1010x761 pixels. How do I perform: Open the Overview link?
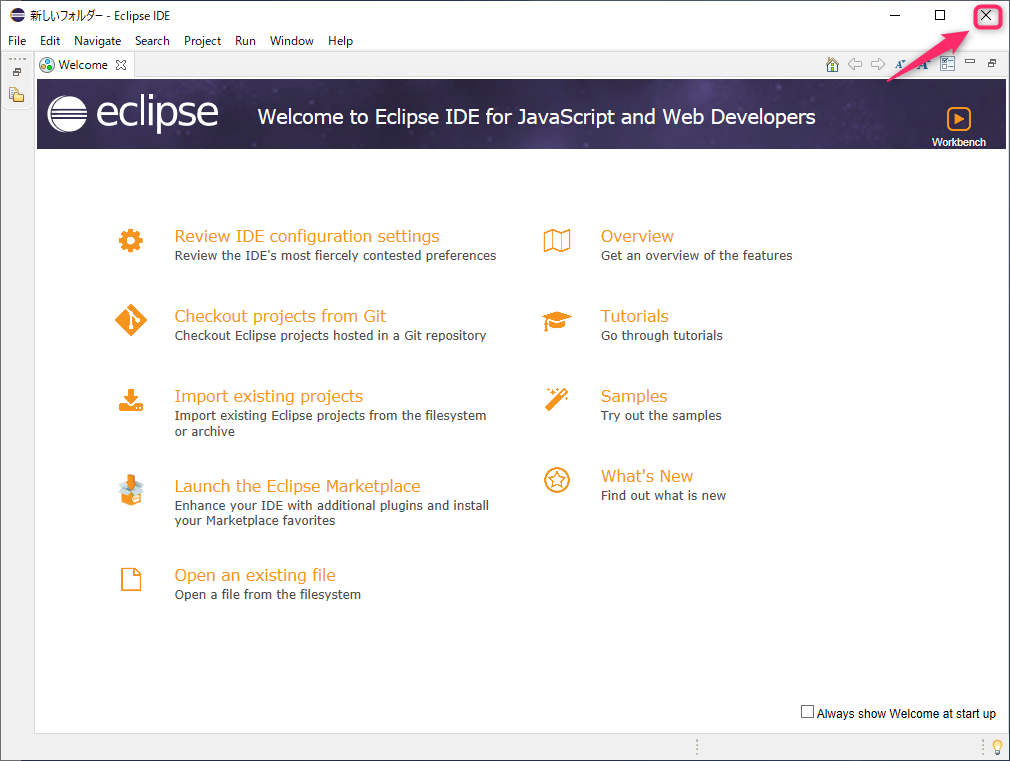(x=637, y=236)
